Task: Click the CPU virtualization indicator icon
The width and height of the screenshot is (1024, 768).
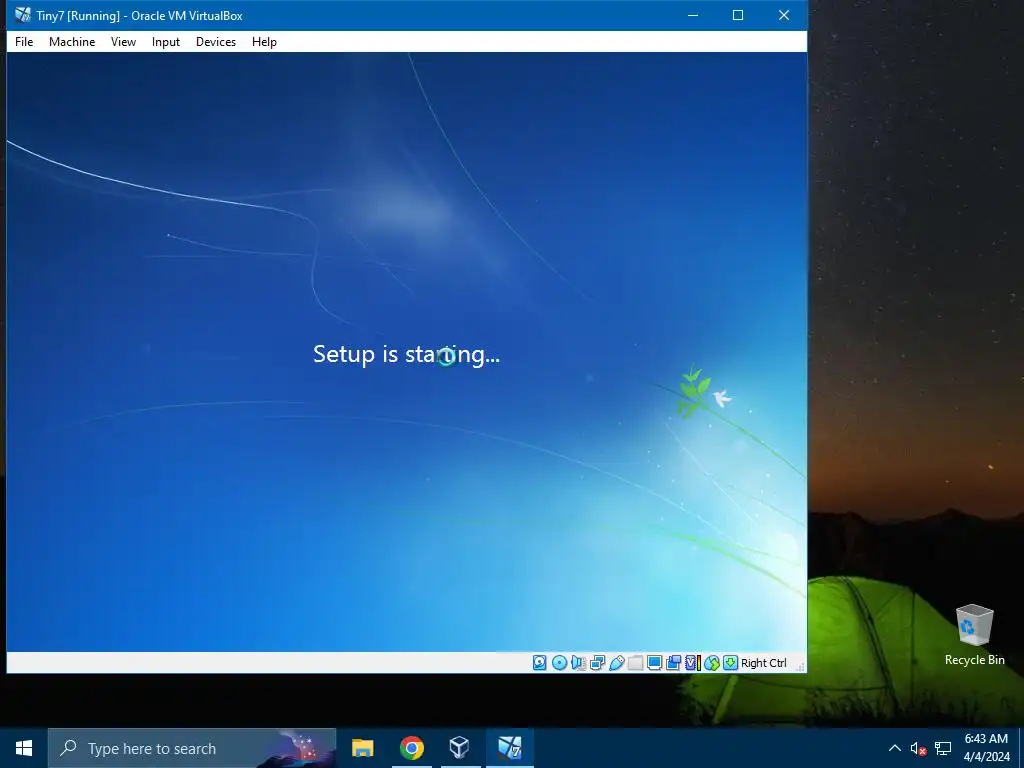Action: (x=693, y=663)
